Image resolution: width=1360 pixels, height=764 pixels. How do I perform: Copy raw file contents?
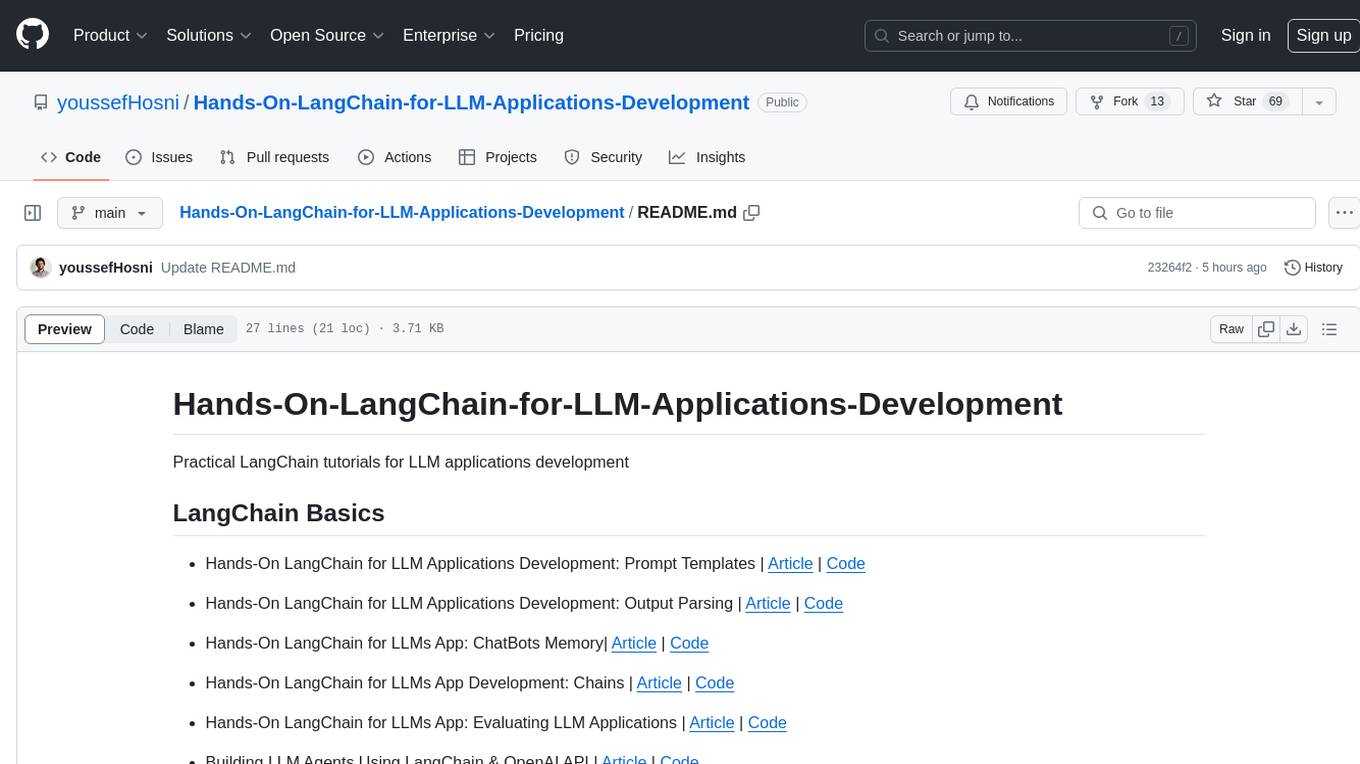[1266, 329]
